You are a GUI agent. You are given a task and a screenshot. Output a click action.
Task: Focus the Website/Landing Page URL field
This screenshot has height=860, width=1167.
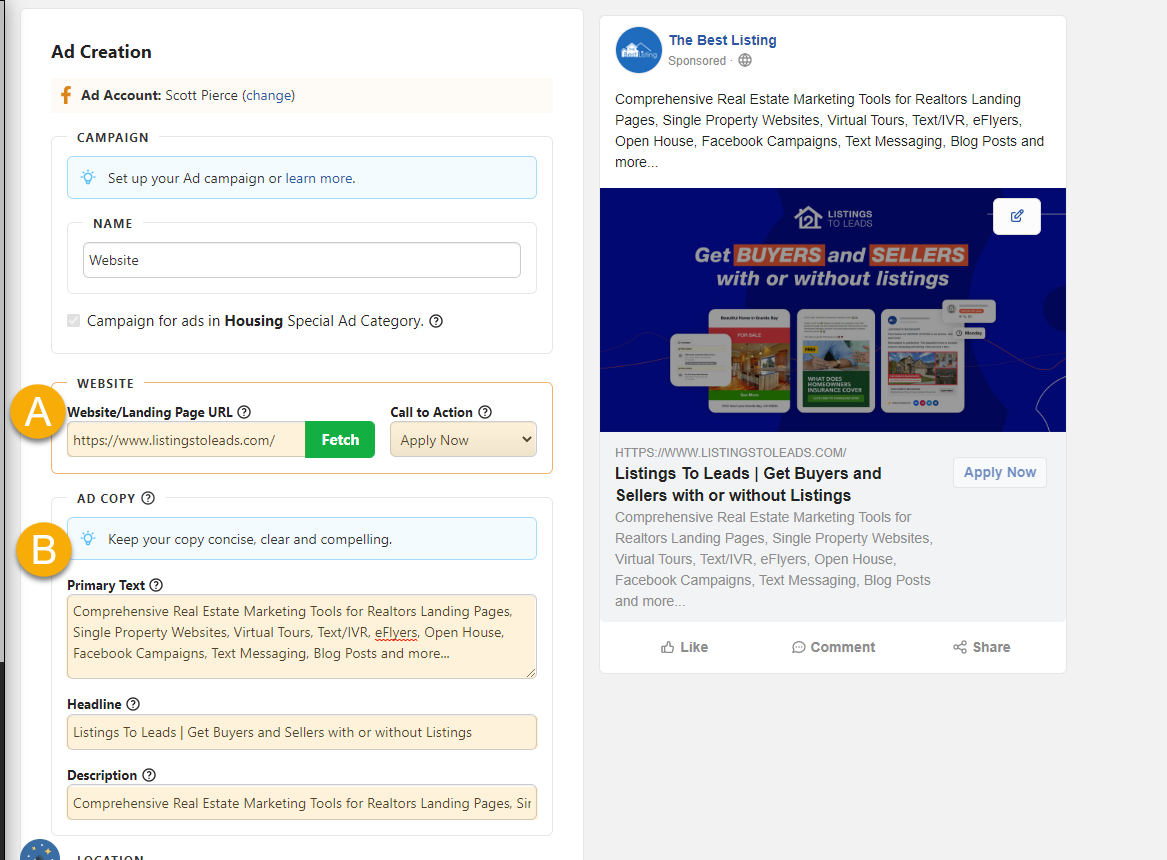coord(186,440)
